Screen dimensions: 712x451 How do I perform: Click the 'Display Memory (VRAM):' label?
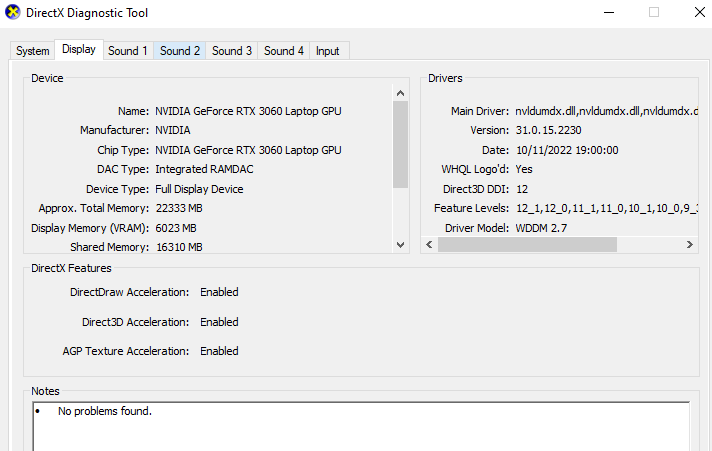pos(90,228)
